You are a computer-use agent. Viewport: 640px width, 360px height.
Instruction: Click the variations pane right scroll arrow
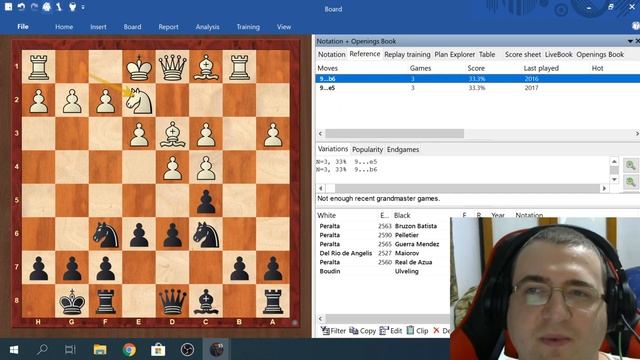604,188
